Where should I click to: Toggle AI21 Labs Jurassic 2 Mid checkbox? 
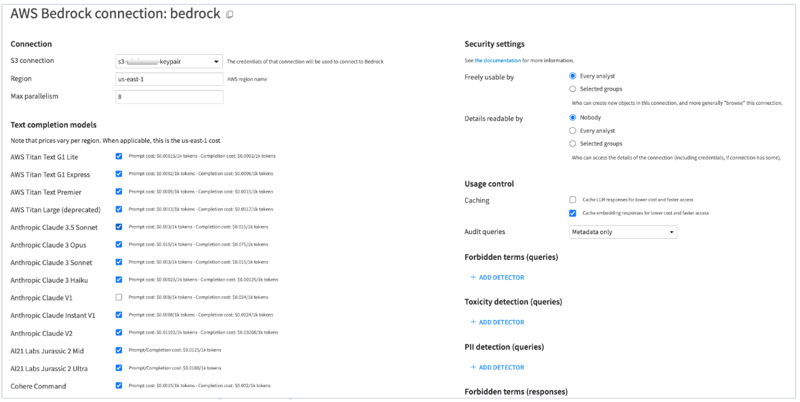click(119, 350)
